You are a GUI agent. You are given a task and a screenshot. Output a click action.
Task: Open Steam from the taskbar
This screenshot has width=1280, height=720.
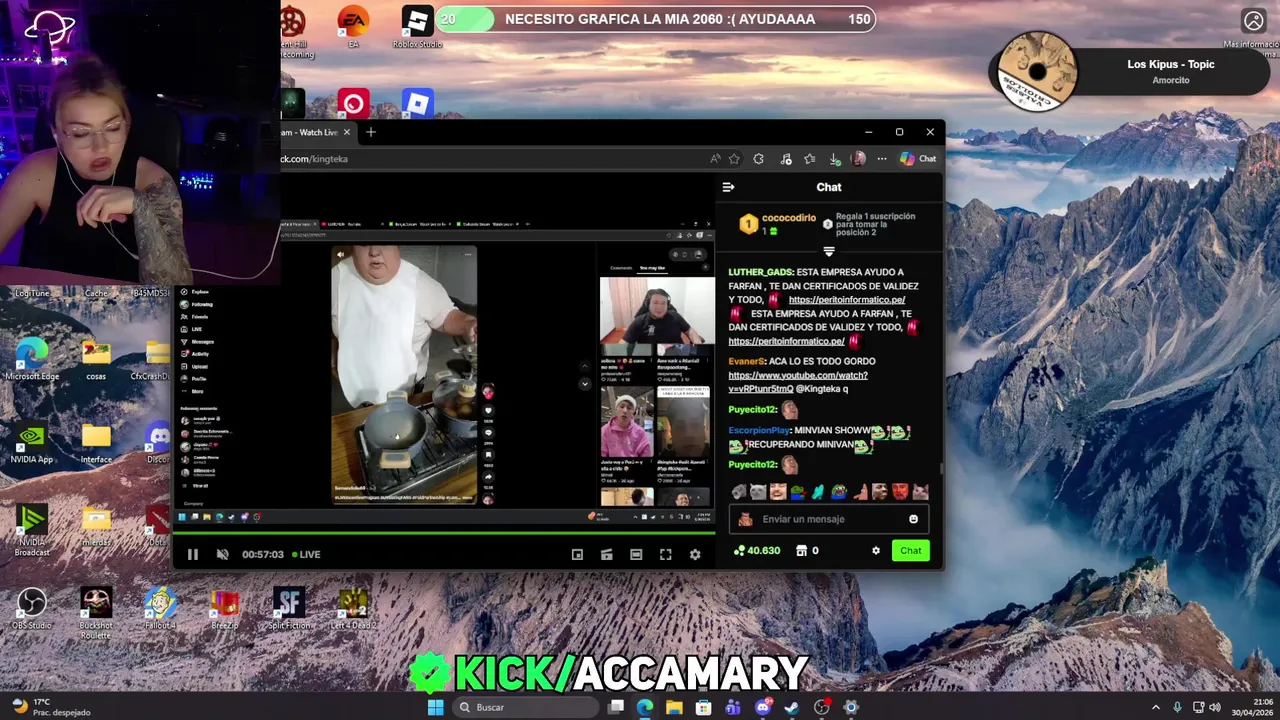[x=792, y=707]
